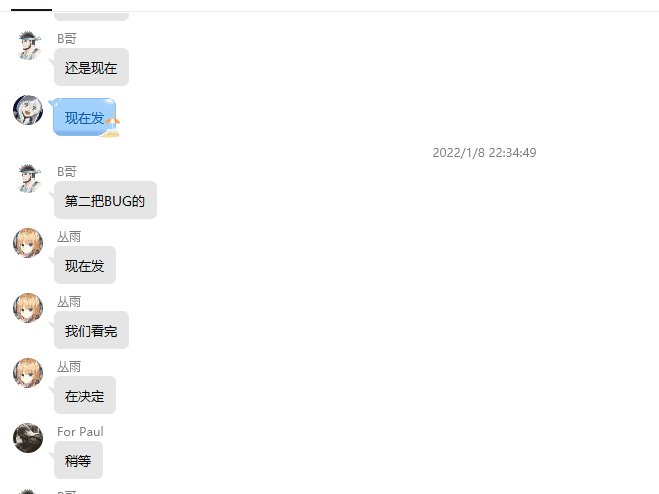Select the underlined tab at top left
The width and height of the screenshot is (659, 494).
click(x=32, y=5)
